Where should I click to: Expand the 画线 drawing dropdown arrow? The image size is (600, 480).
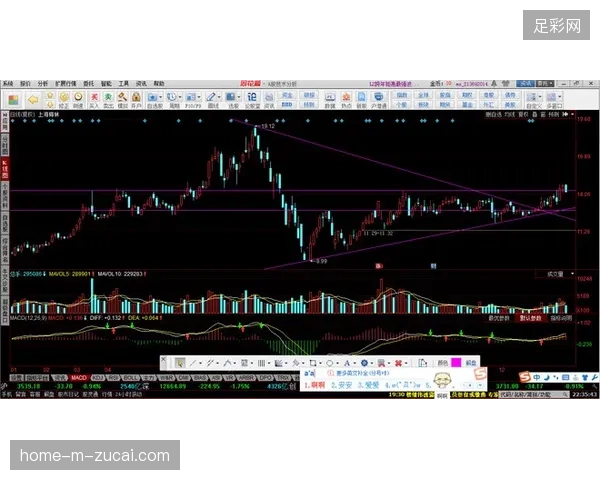pos(219,97)
